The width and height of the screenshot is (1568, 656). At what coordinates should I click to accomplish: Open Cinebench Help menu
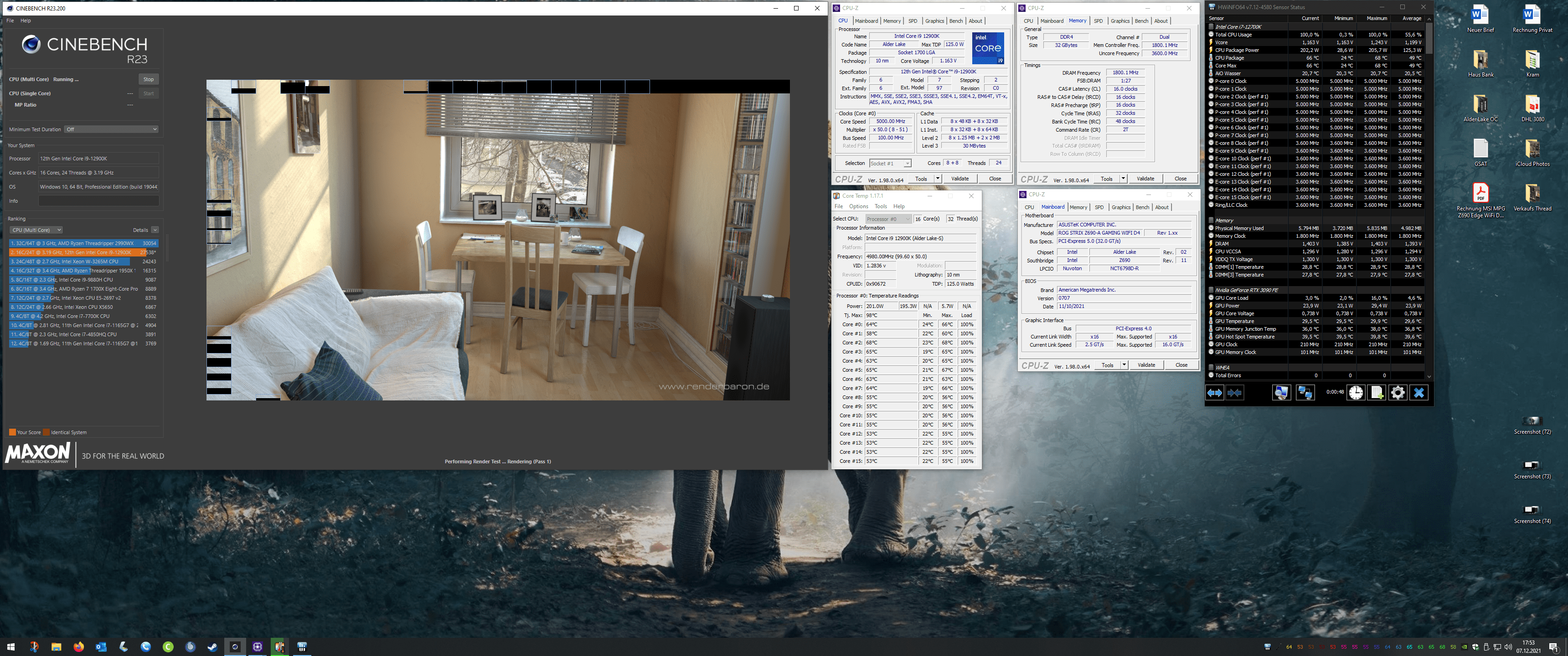point(26,20)
